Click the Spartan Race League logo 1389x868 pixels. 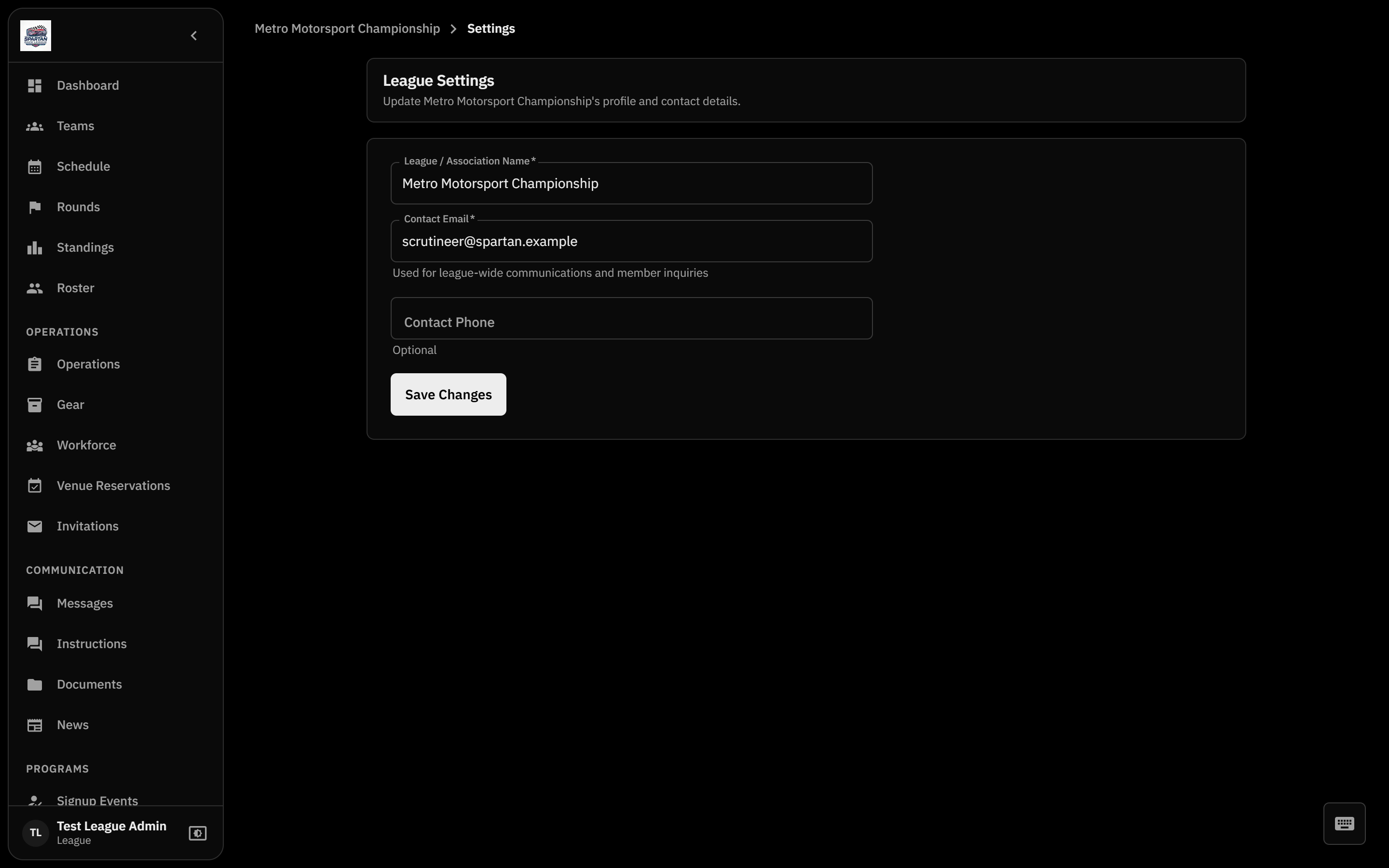36,36
